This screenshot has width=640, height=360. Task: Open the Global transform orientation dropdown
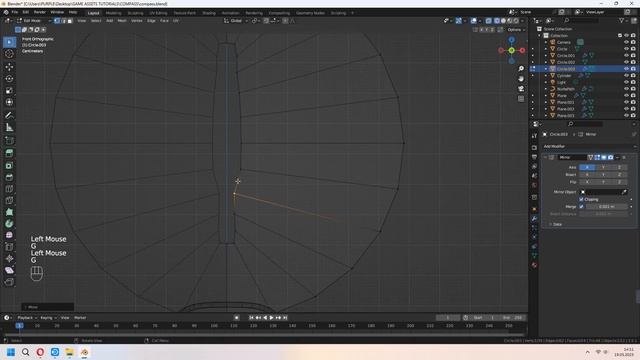pyautogui.click(x=236, y=20)
